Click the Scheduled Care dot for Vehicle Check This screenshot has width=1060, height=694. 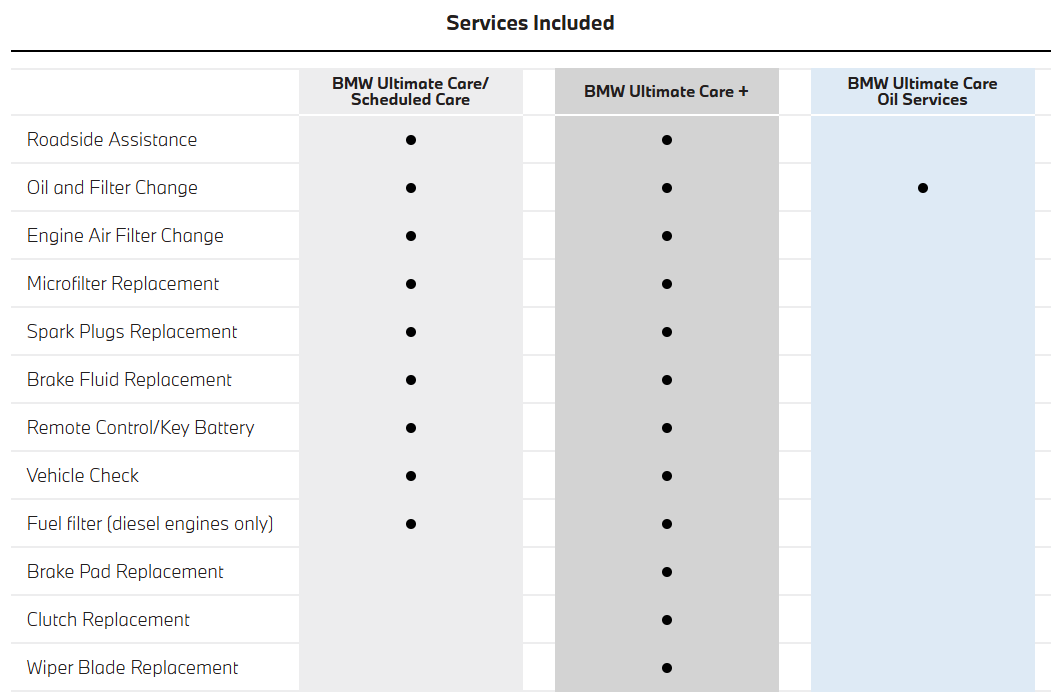pos(410,476)
